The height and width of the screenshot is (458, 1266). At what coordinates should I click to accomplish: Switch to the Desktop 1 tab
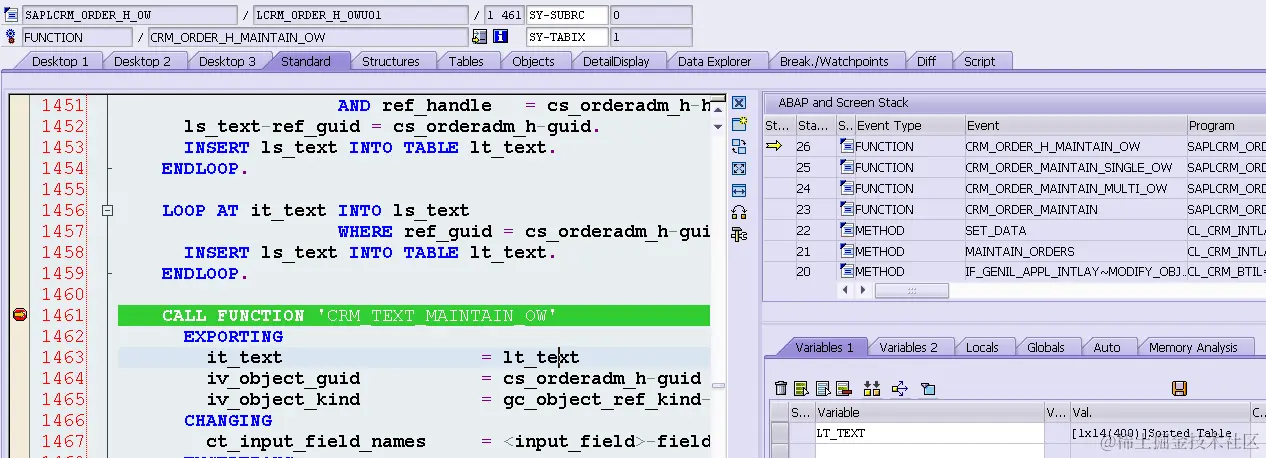tap(60, 61)
